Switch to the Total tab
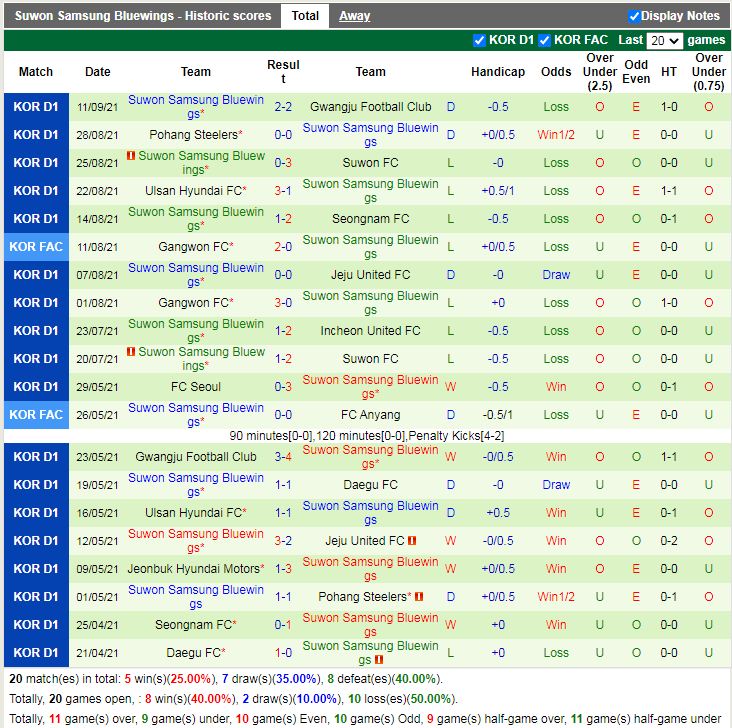This screenshot has width=732, height=728. 305,16
